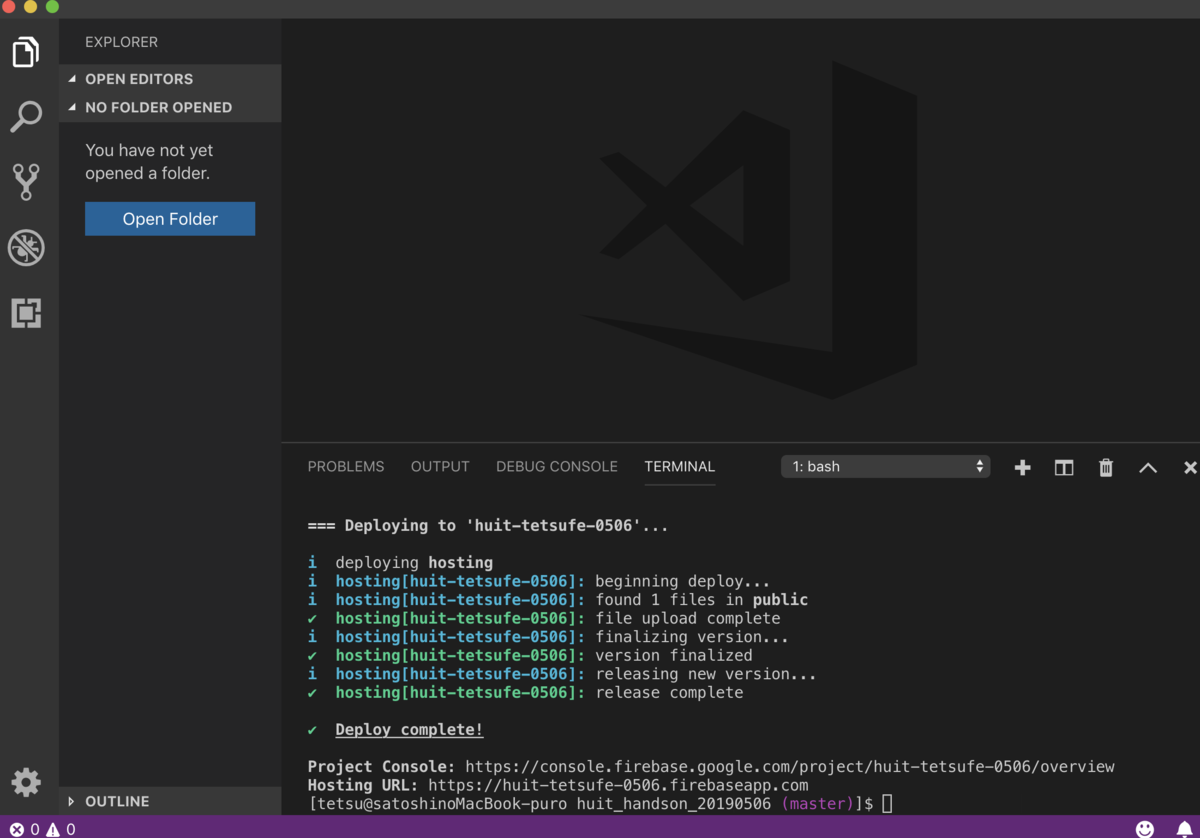Click the 'release complete' terminal line

(x=526, y=693)
